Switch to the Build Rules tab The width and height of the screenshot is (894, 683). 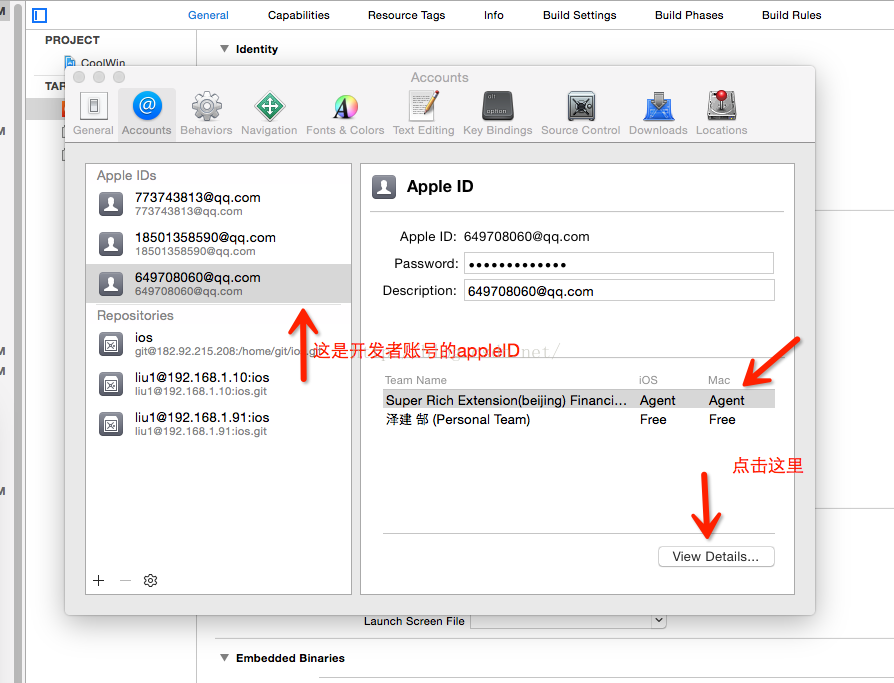pyautogui.click(x=792, y=15)
